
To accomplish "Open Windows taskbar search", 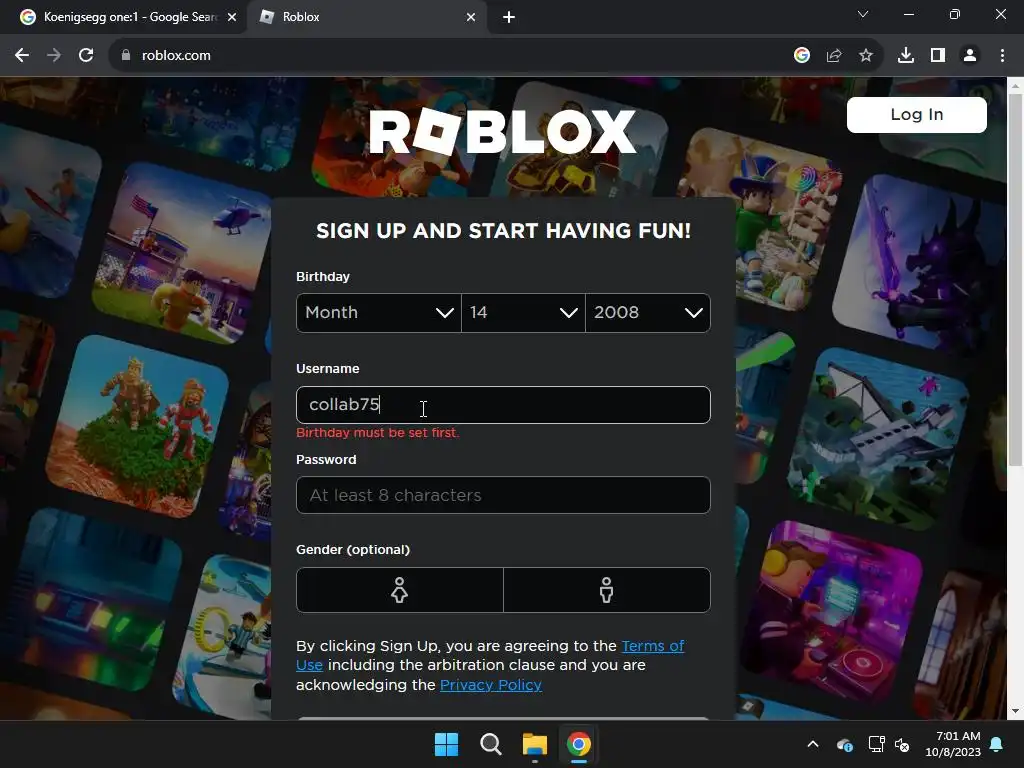I will tap(490, 744).
